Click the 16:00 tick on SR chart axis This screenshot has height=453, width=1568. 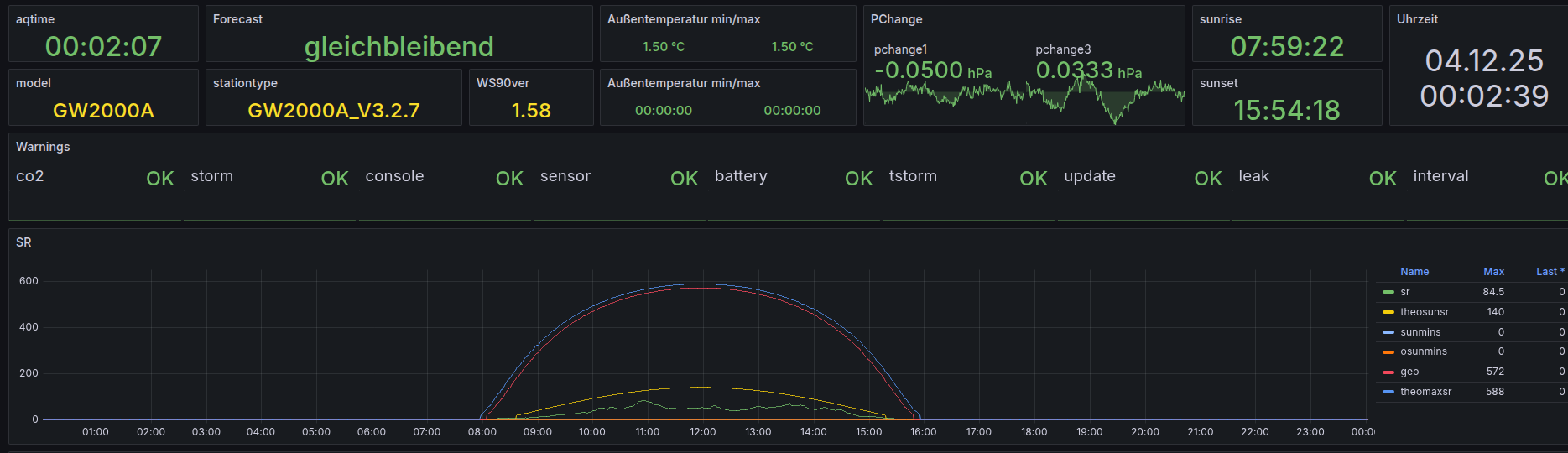click(924, 432)
